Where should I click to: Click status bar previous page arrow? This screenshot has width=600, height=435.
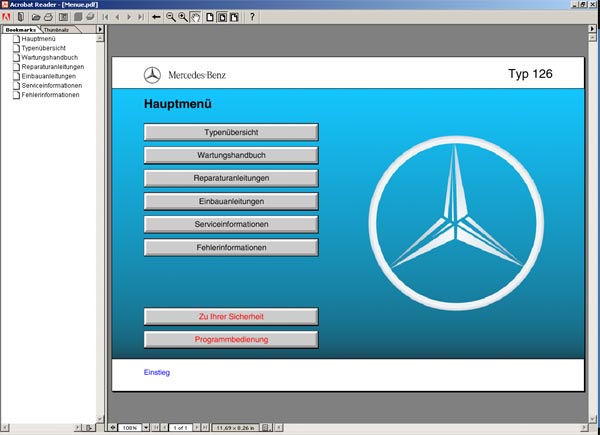tap(164, 427)
